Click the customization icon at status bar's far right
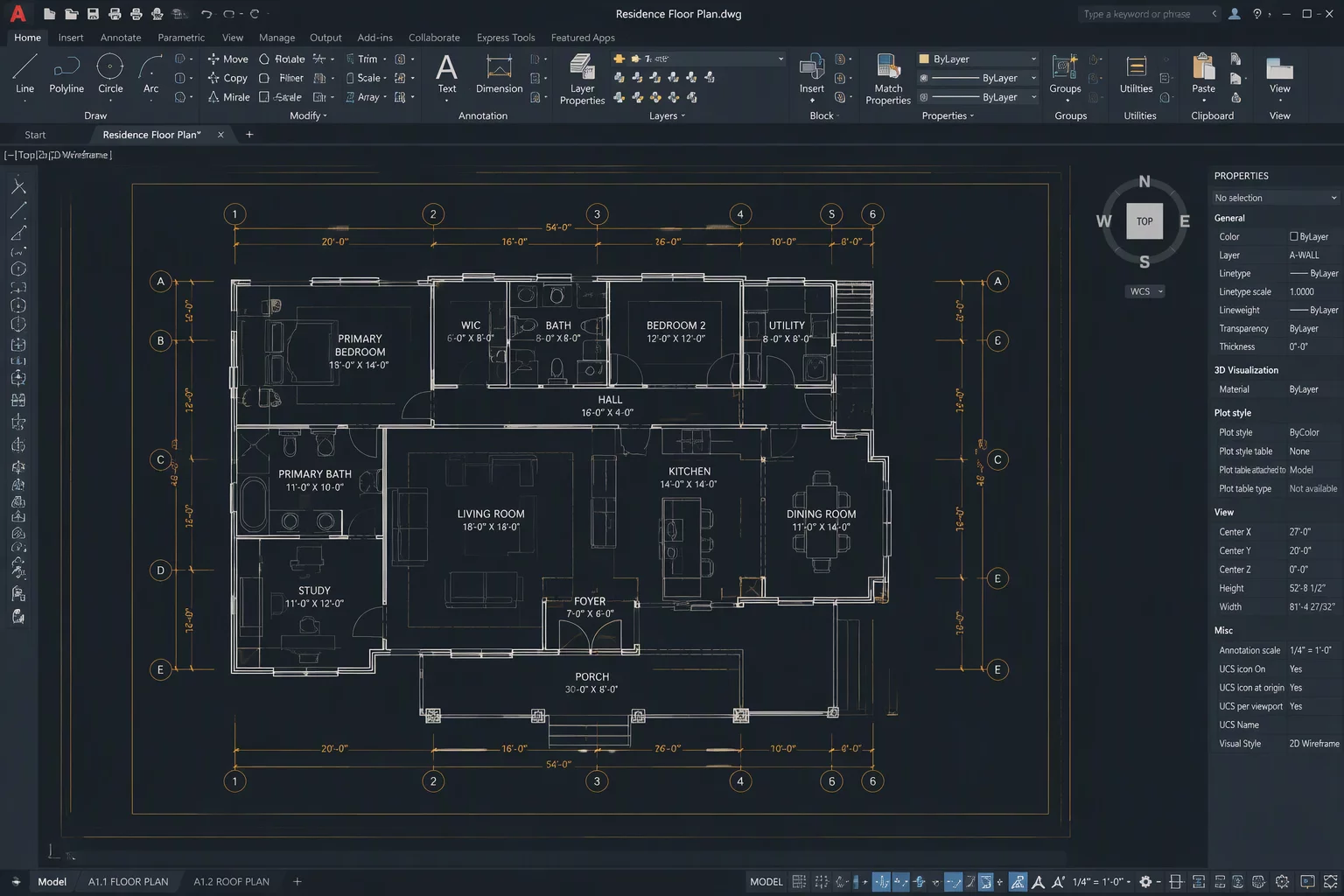 coord(1330,881)
